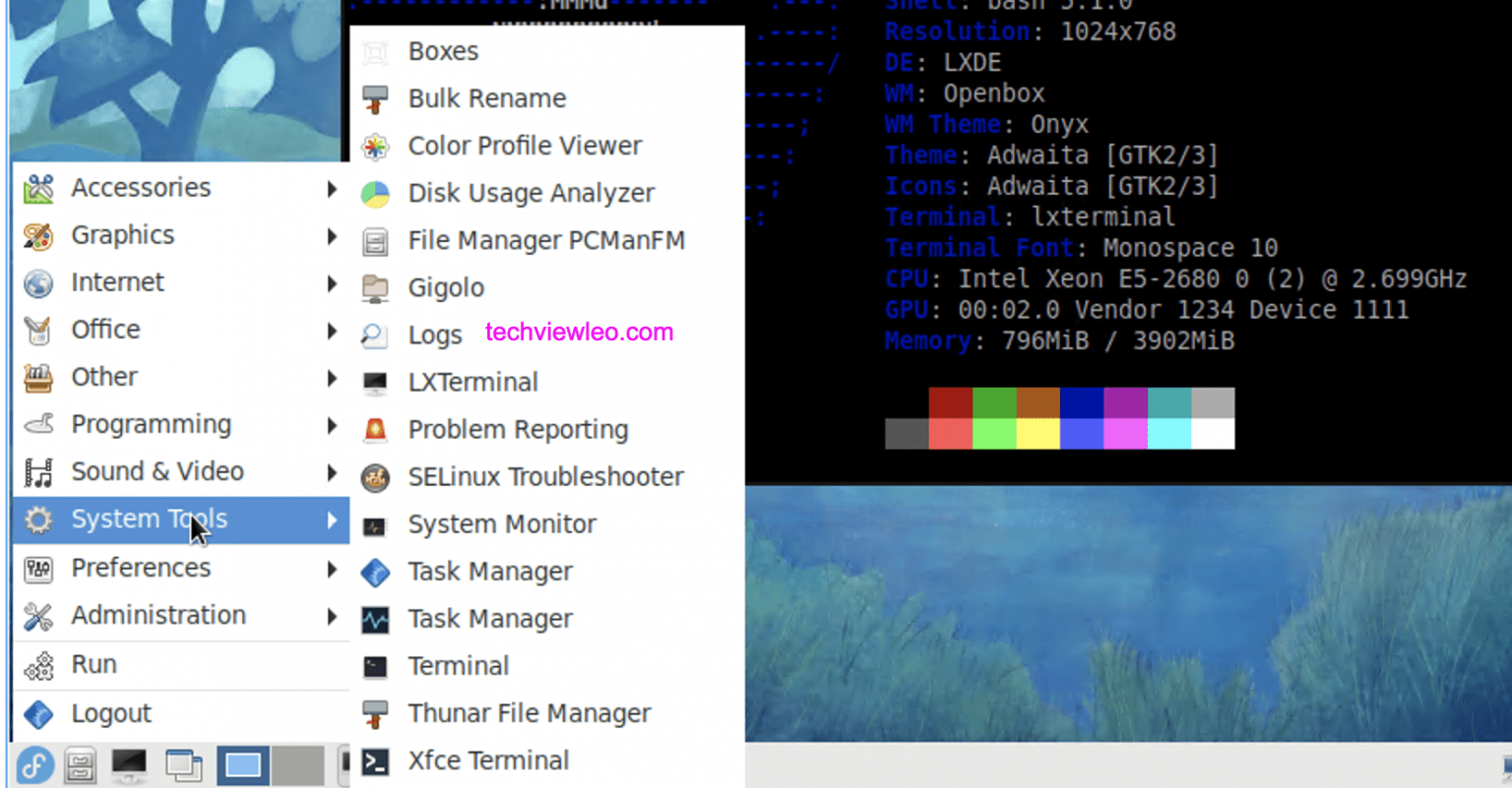Screen dimensions: 1512x788
Task: Click the Disk Usage Analyzer pie icon
Action: (375, 194)
